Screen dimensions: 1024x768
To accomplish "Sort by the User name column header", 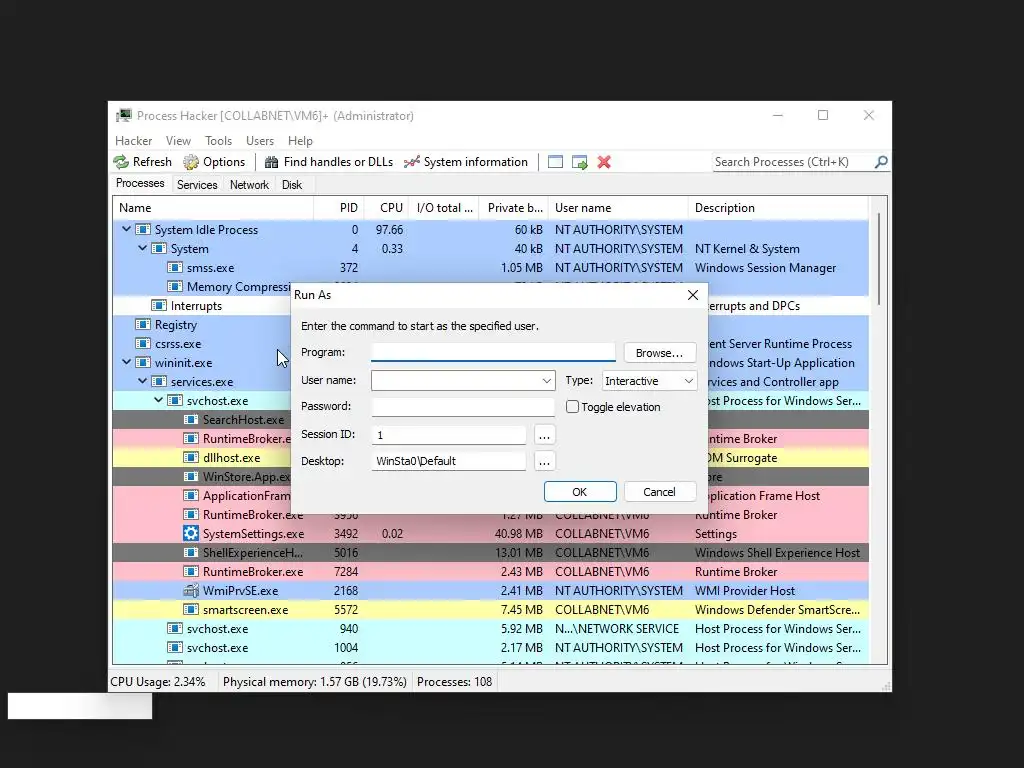I will click(x=618, y=208).
